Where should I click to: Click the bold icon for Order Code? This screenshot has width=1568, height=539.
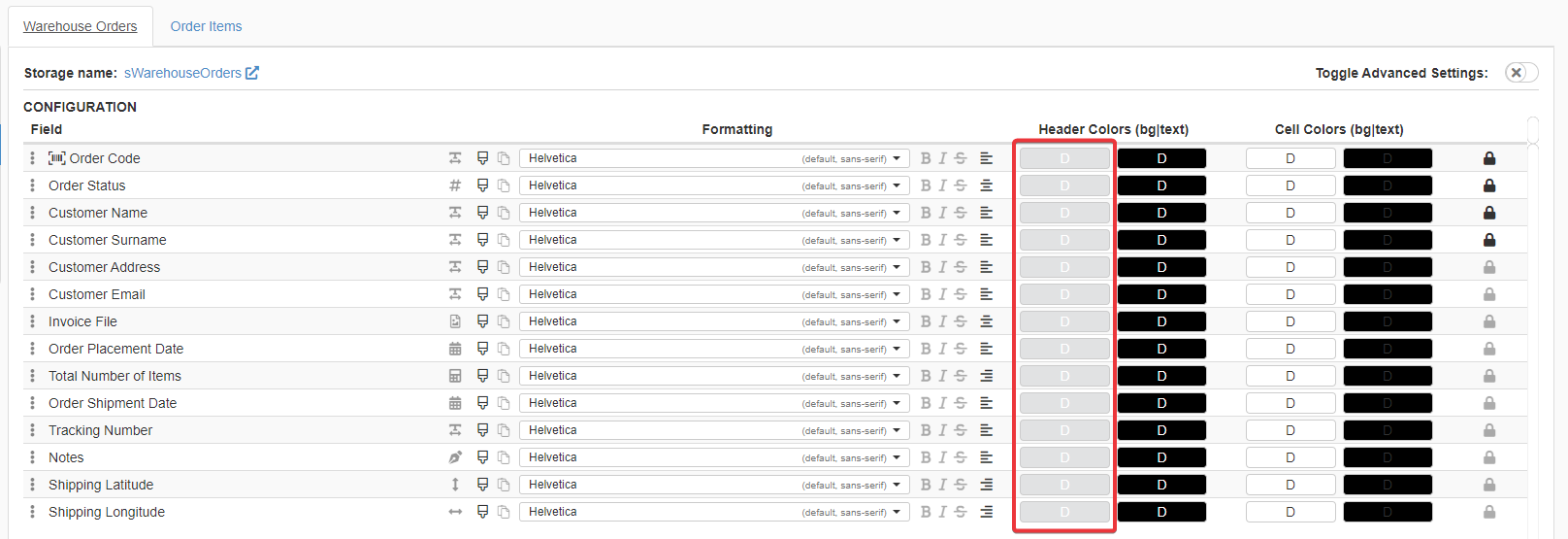[x=925, y=158]
